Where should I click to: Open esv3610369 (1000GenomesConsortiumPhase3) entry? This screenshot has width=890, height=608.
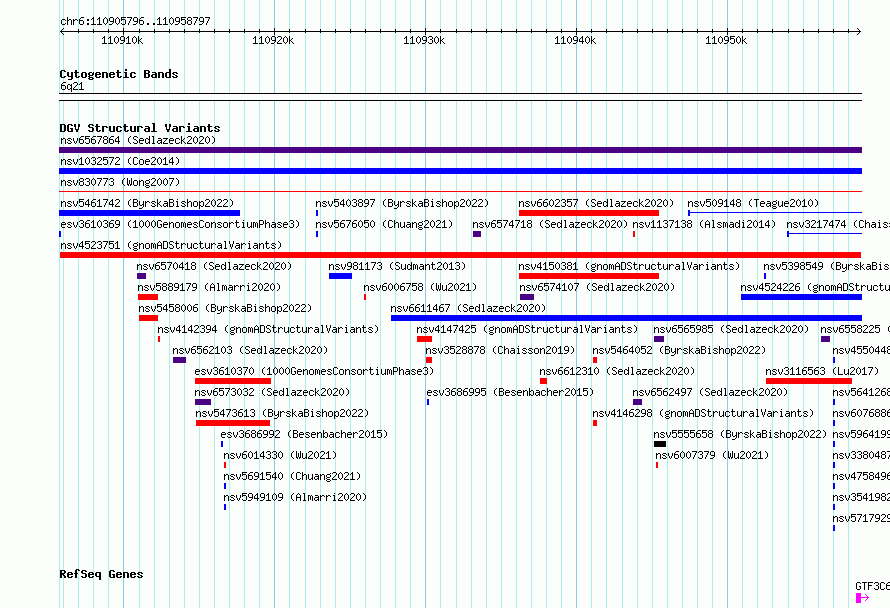click(180, 224)
